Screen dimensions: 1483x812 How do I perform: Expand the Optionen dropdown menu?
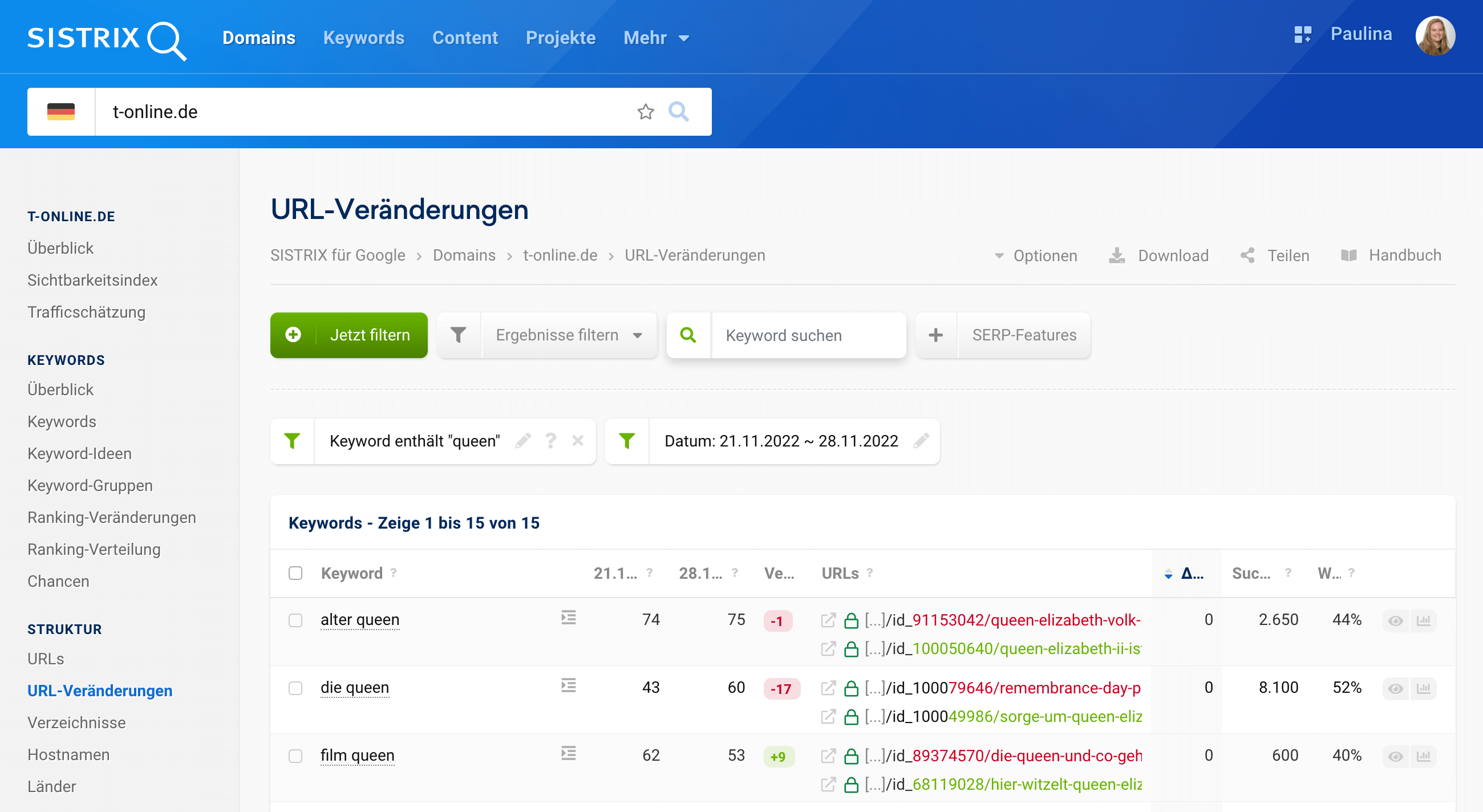pyautogui.click(x=1034, y=256)
